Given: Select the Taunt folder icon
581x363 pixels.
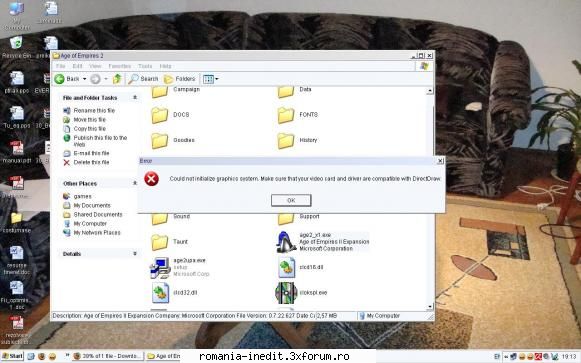Looking at the screenshot, I should pyautogui.click(x=160, y=242).
